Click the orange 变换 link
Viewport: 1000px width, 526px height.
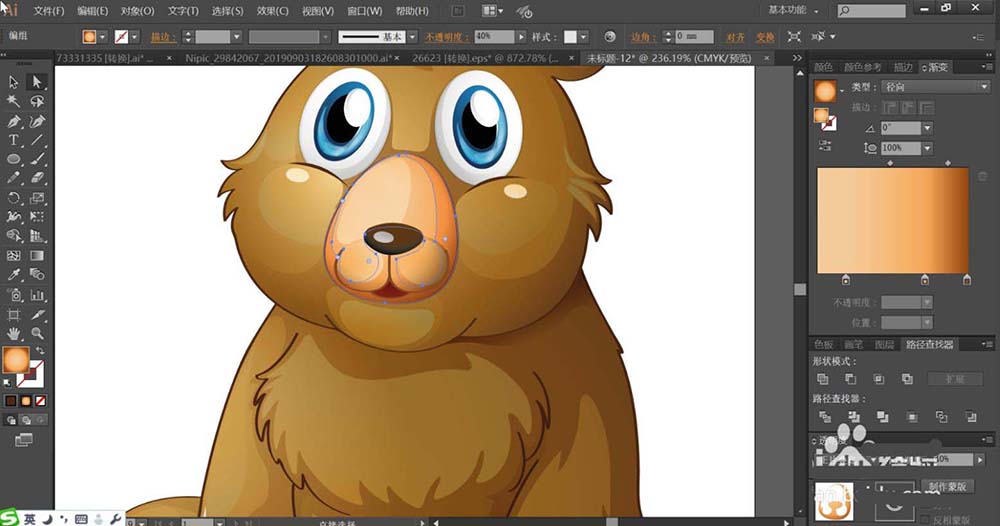765,37
